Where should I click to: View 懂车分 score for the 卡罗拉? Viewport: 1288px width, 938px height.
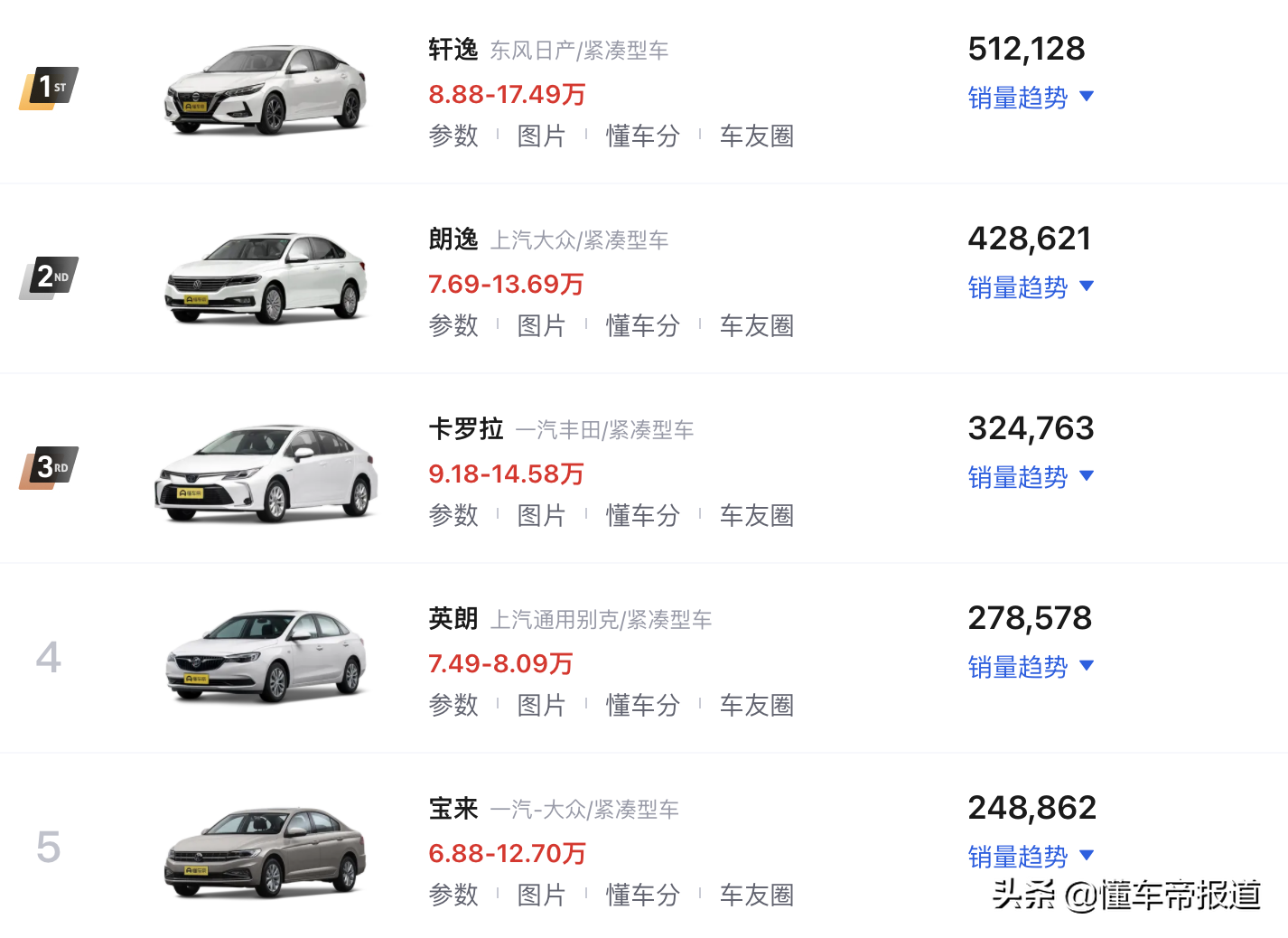[642, 515]
